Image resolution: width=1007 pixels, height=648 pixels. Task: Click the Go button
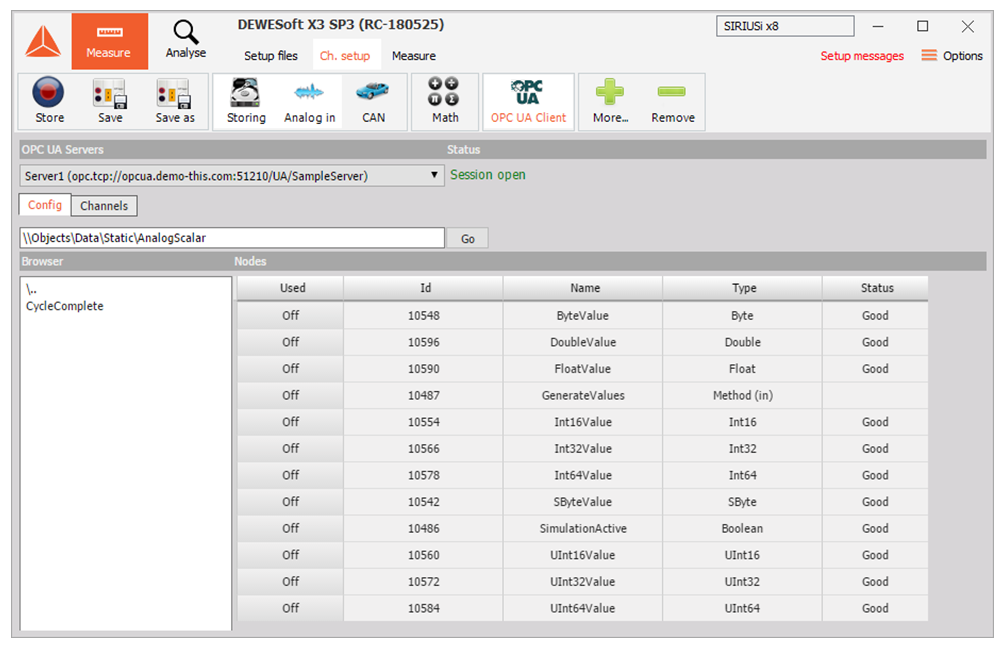click(x=468, y=238)
